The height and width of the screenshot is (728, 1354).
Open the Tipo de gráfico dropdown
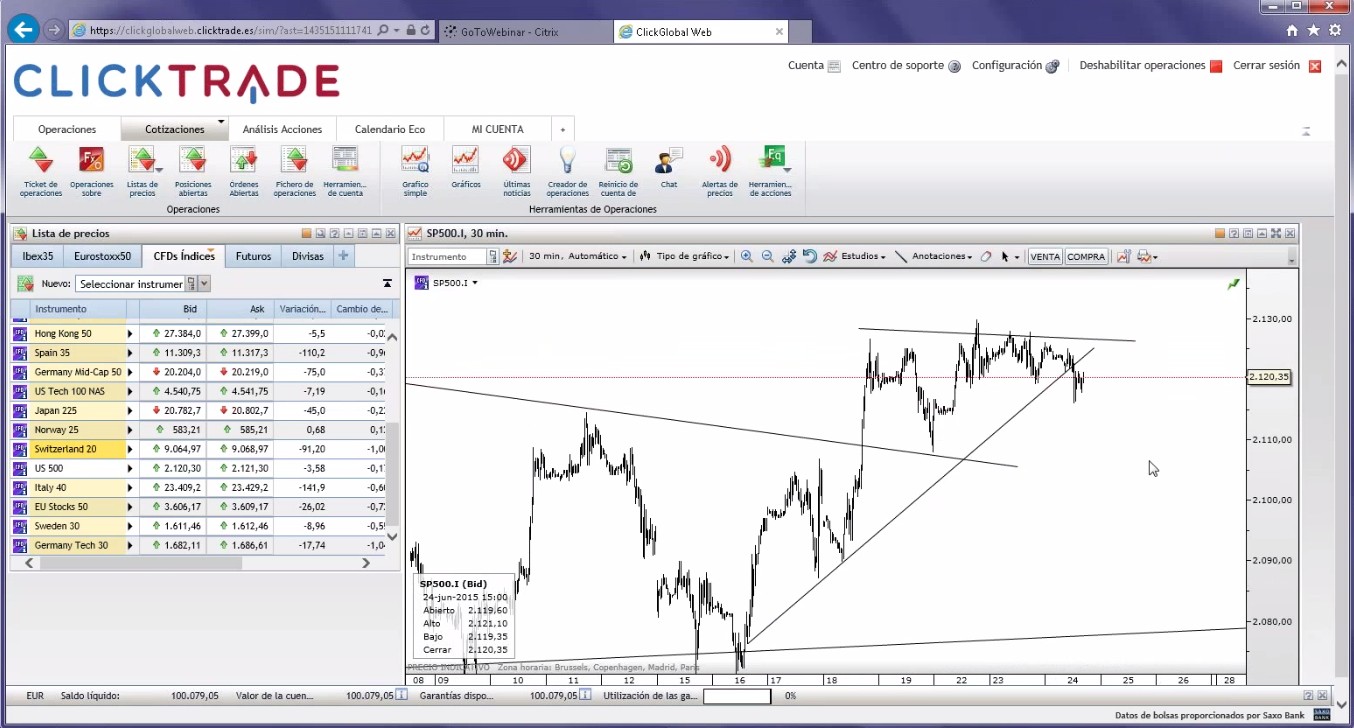(684, 257)
